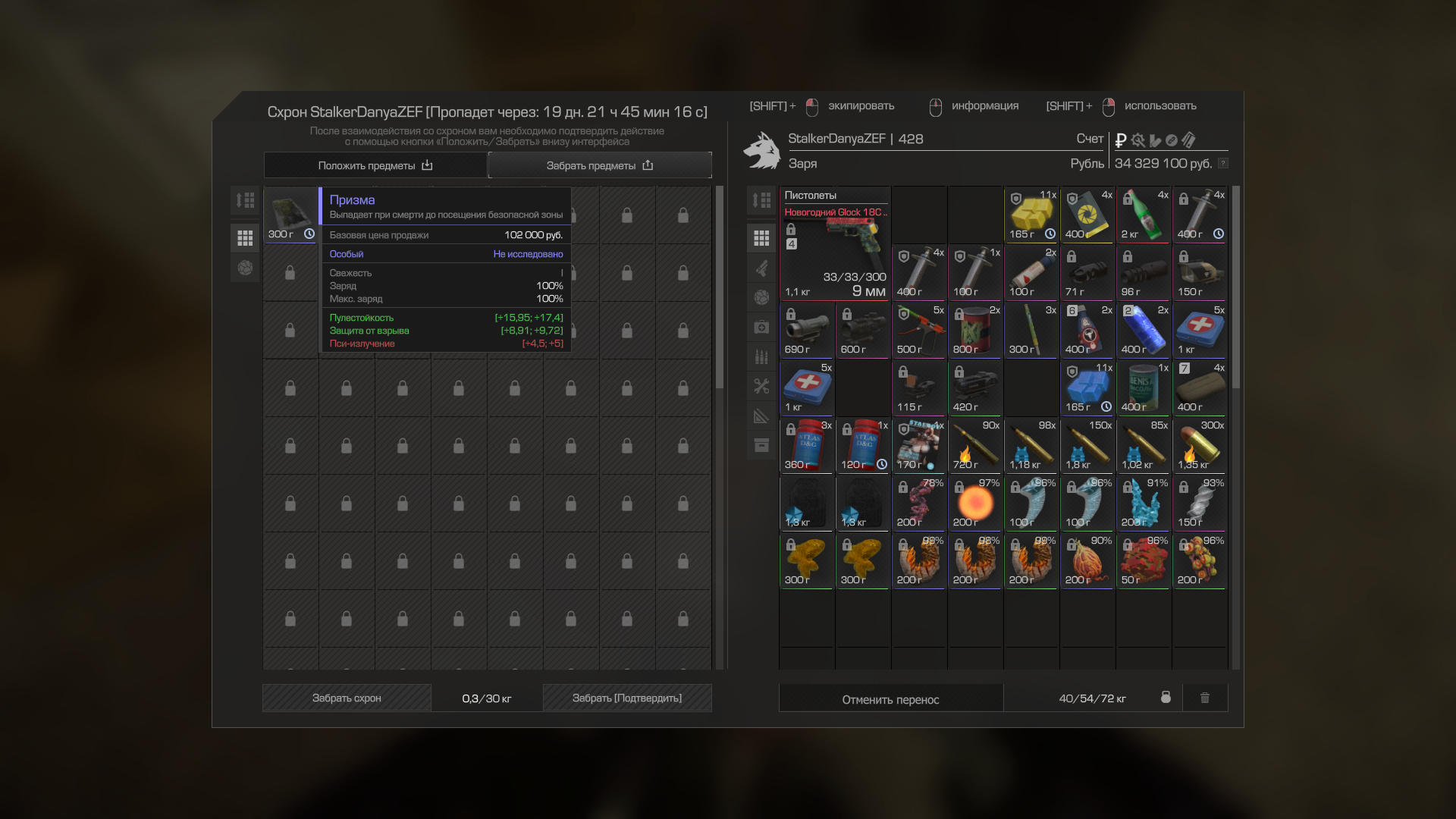Select the pink tentacle artifact 78%
This screenshot has height=819, width=1456.
pos(919,503)
